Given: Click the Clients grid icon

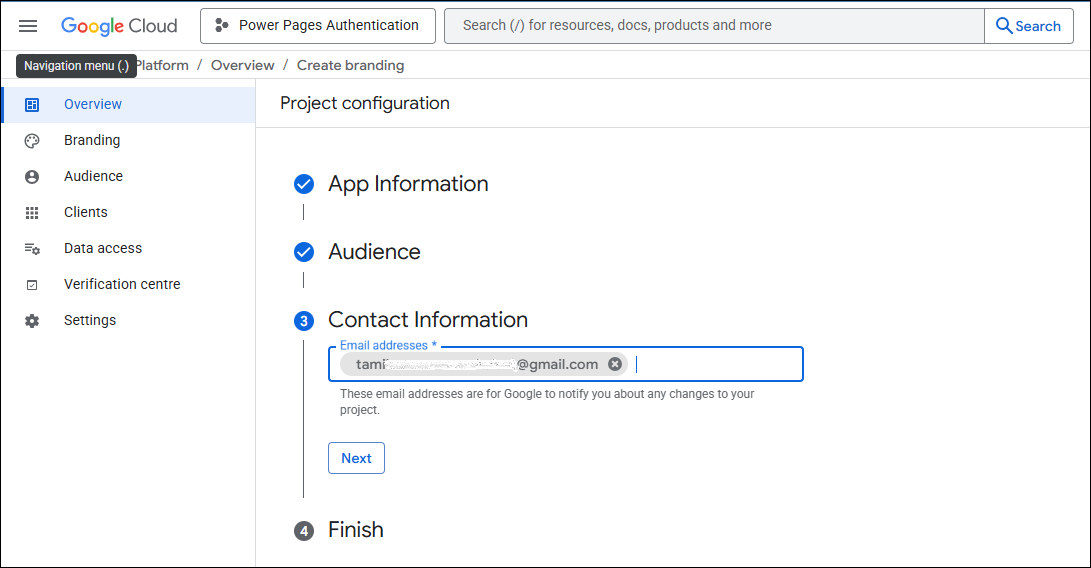Looking at the screenshot, I should (x=32, y=213).
